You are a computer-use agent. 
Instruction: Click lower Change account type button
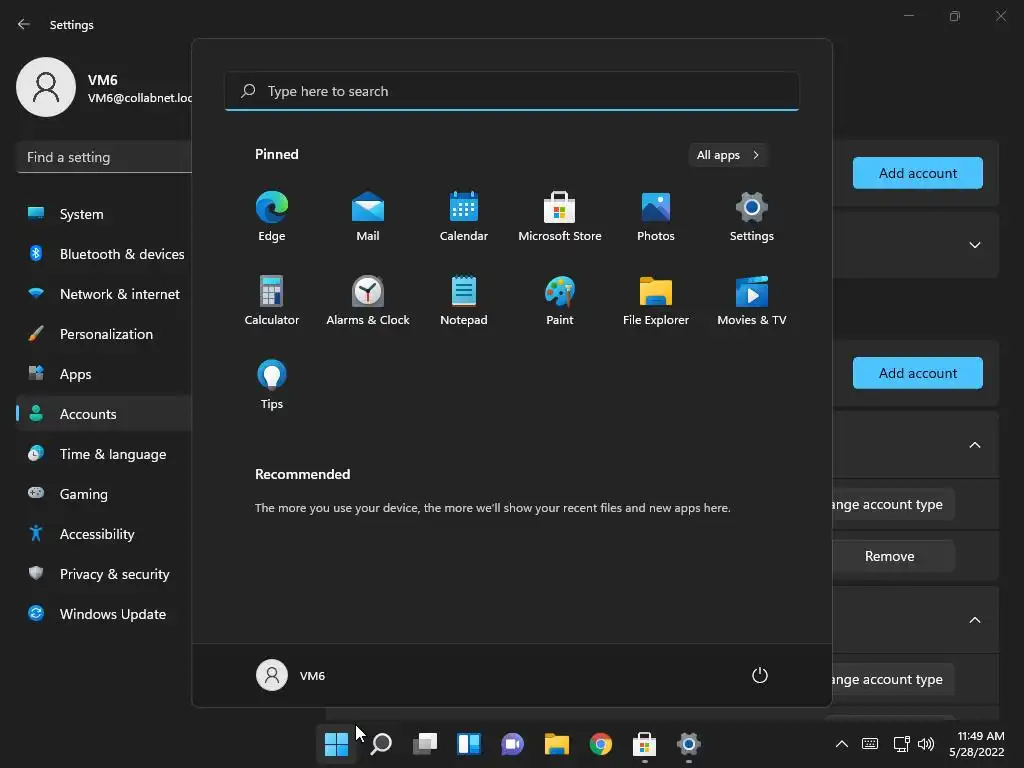pyautogui.click(x=892, y=679)
